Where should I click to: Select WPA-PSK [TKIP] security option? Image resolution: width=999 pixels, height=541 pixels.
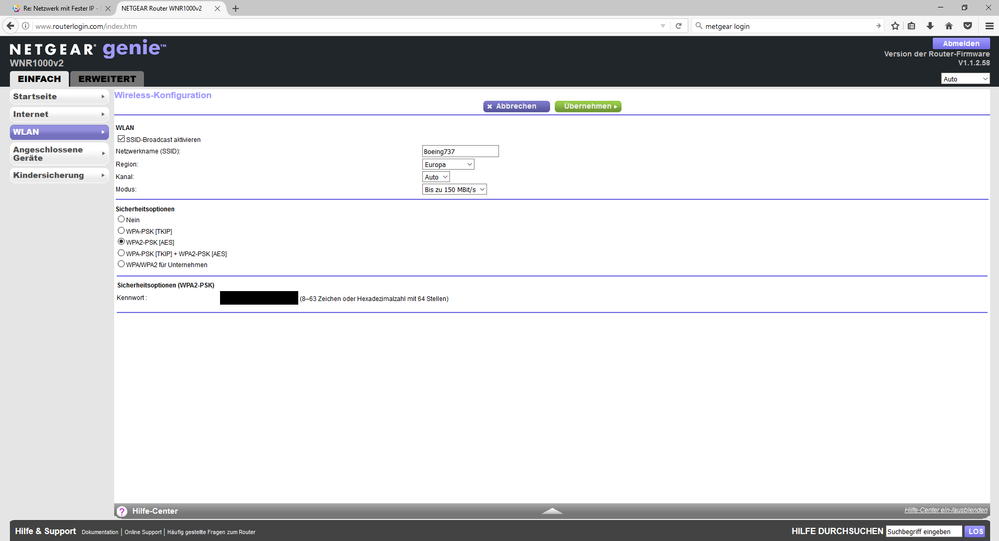121,231
